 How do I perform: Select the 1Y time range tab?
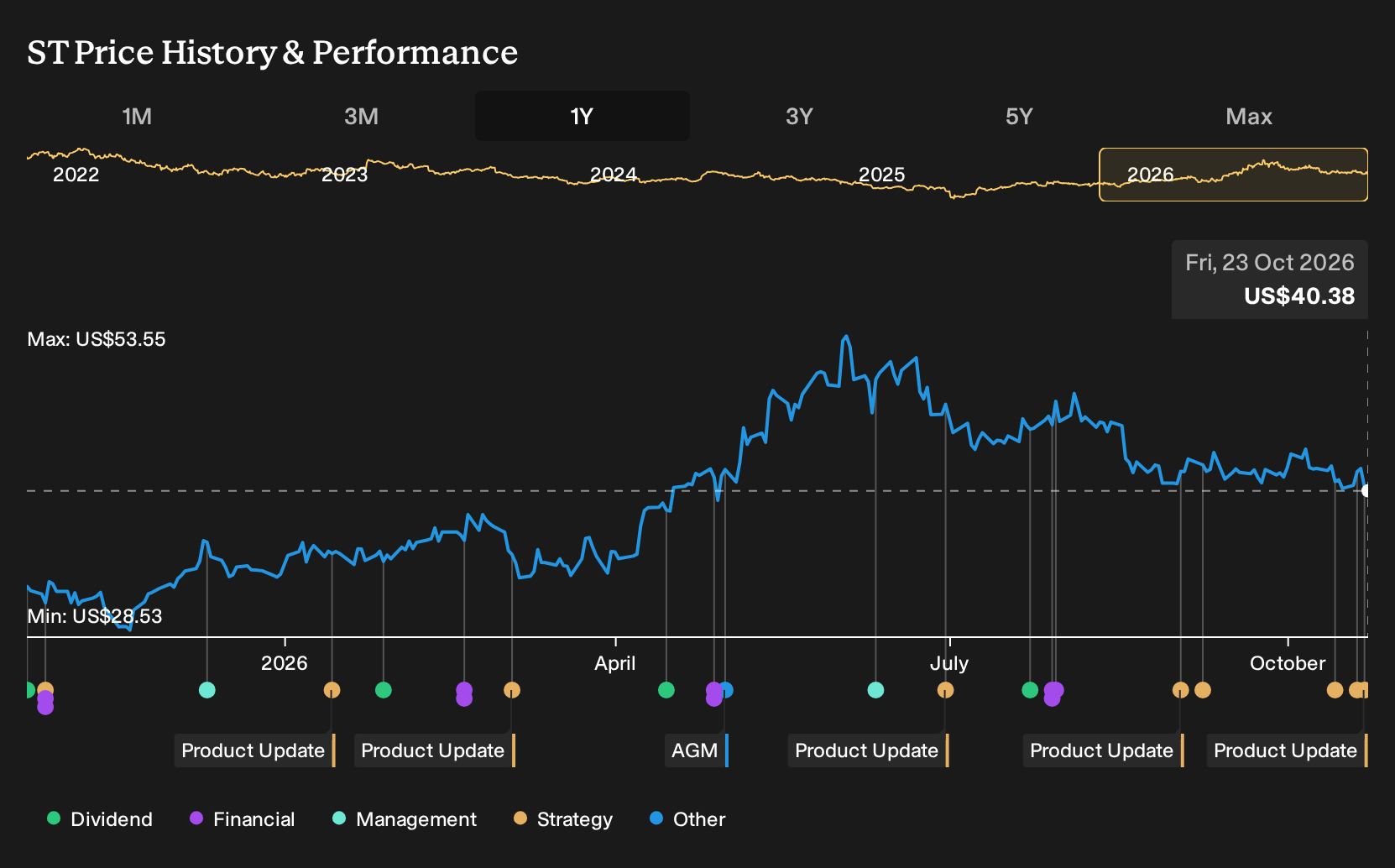click(x=583, y=116)
